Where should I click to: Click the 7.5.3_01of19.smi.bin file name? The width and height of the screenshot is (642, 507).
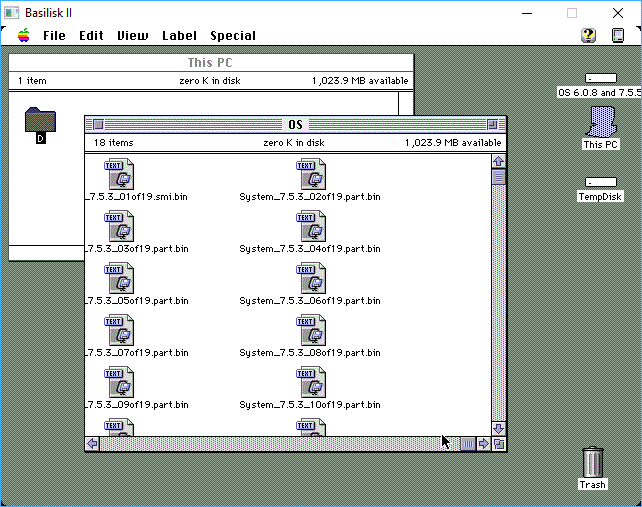point(137,197)
